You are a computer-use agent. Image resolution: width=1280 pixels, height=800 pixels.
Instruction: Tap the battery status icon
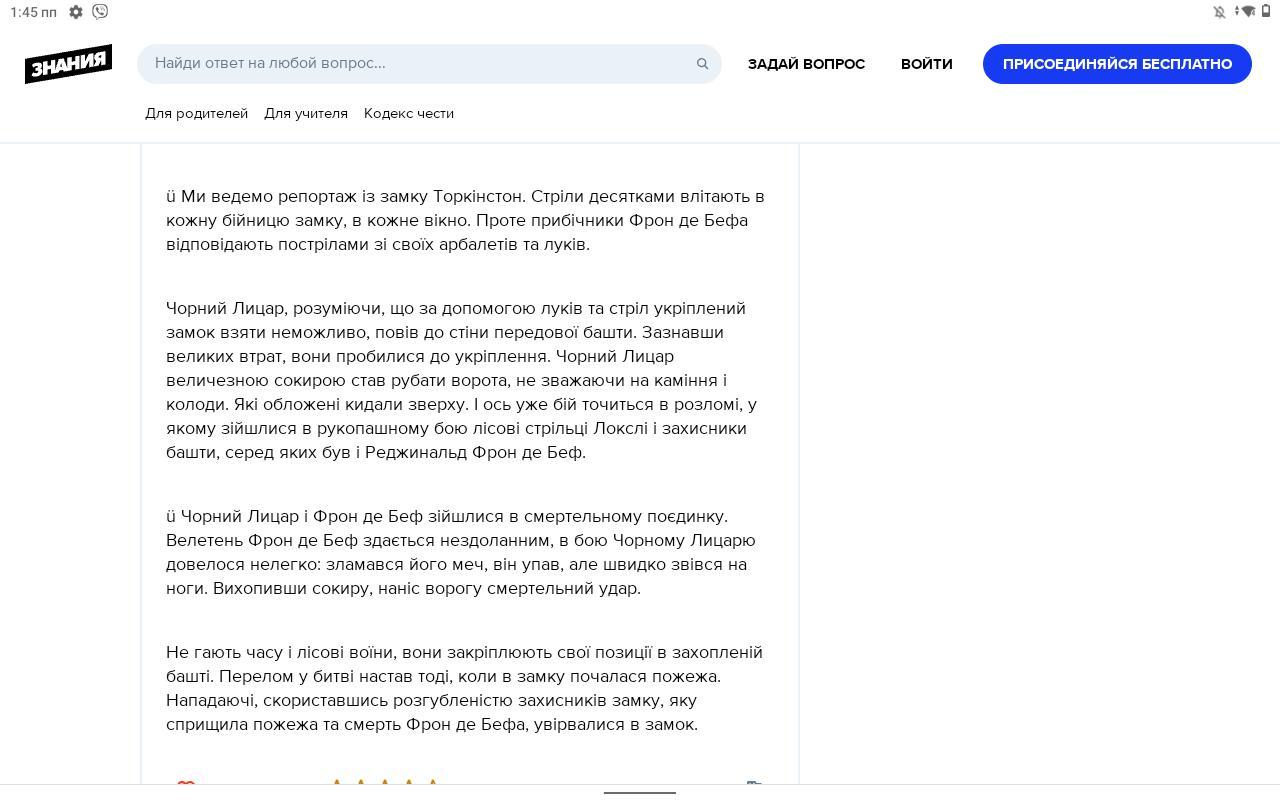click(1266, 12)
